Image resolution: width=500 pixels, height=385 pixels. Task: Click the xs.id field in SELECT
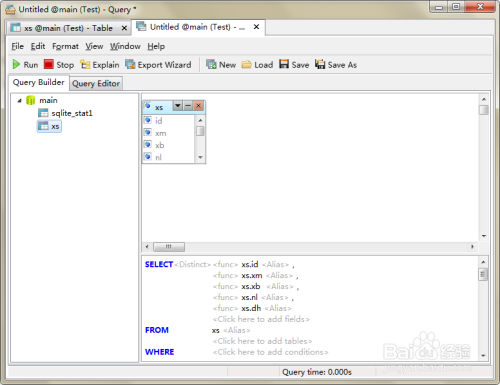pyautogui.click(x=250, y=264)
